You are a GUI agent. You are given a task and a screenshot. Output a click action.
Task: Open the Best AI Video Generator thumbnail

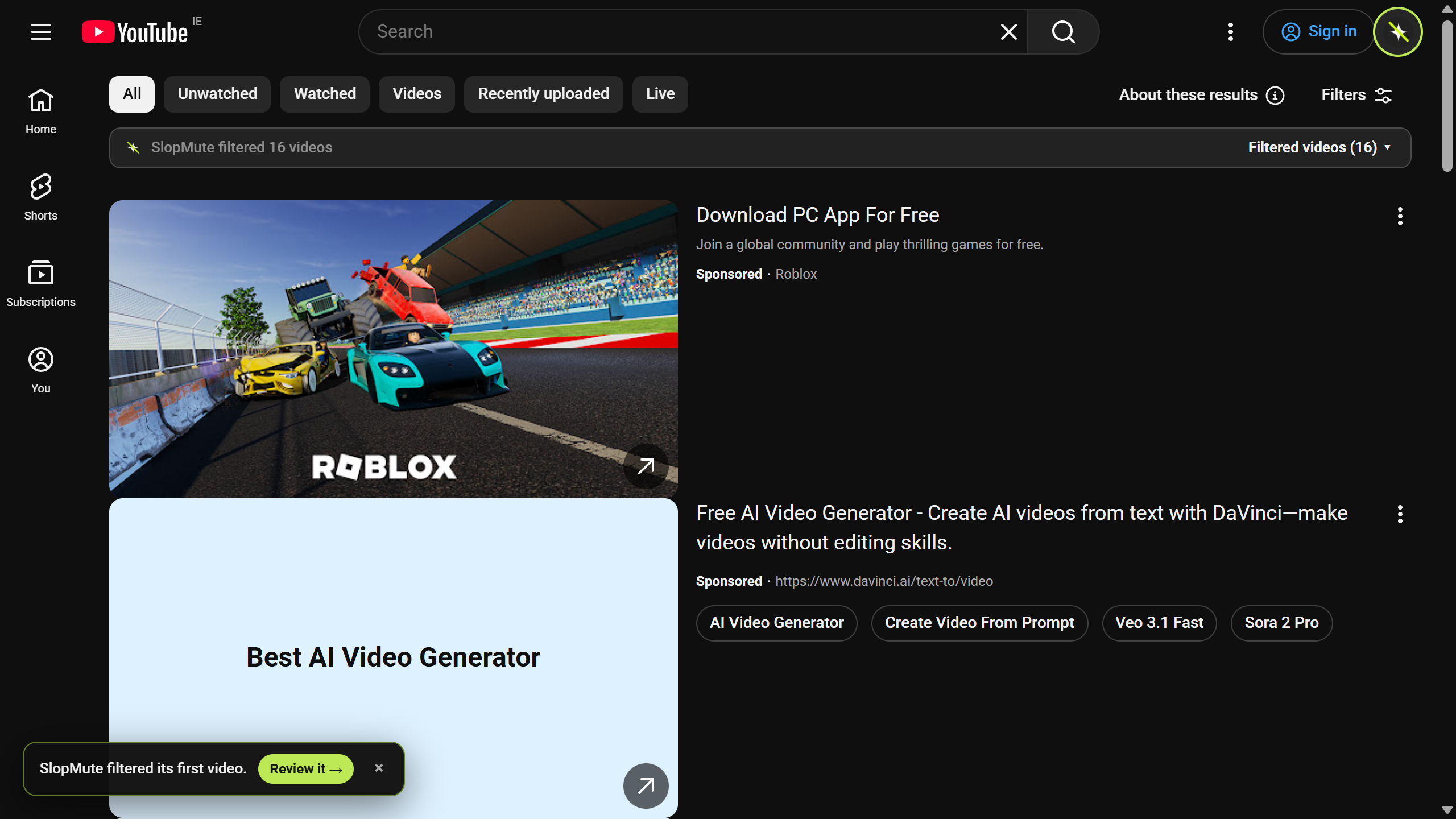(x=394, y=658)
